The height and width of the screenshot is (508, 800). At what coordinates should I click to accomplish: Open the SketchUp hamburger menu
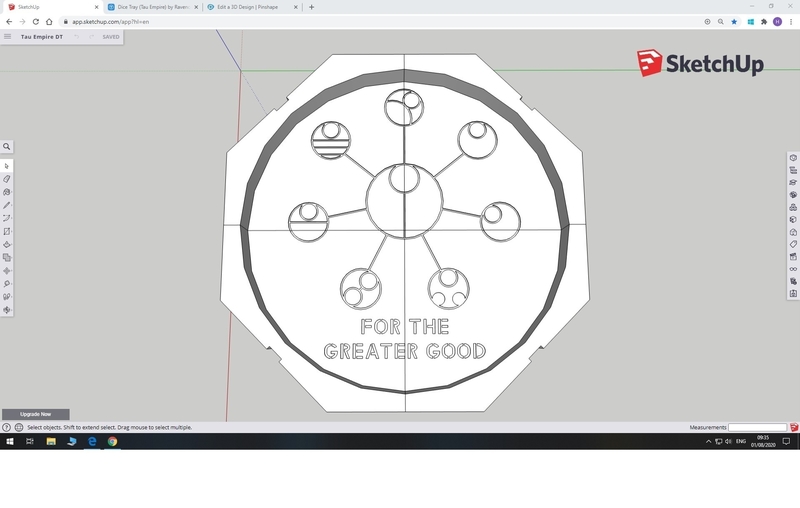coord(8,36)
